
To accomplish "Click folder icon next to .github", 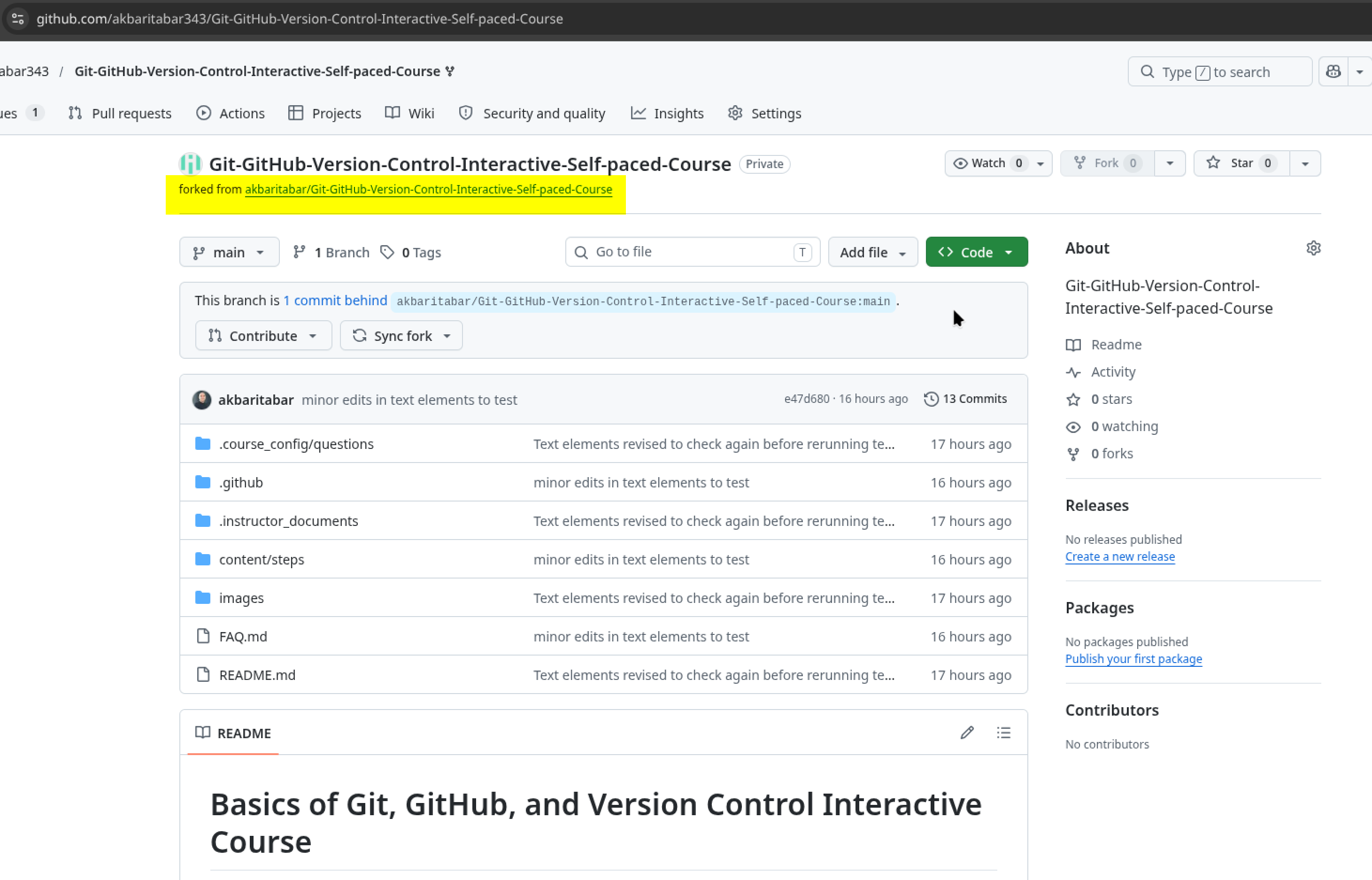I will (203, 482).
